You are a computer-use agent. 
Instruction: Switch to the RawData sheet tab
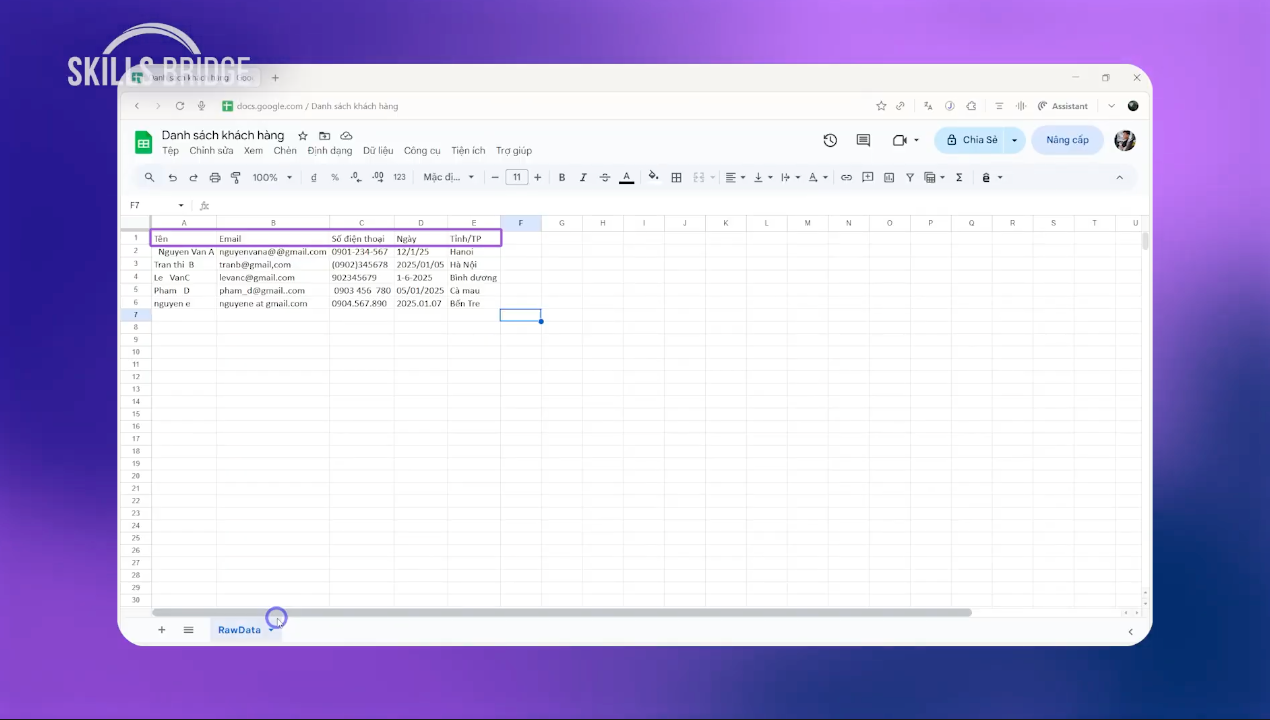pos(239,630)
